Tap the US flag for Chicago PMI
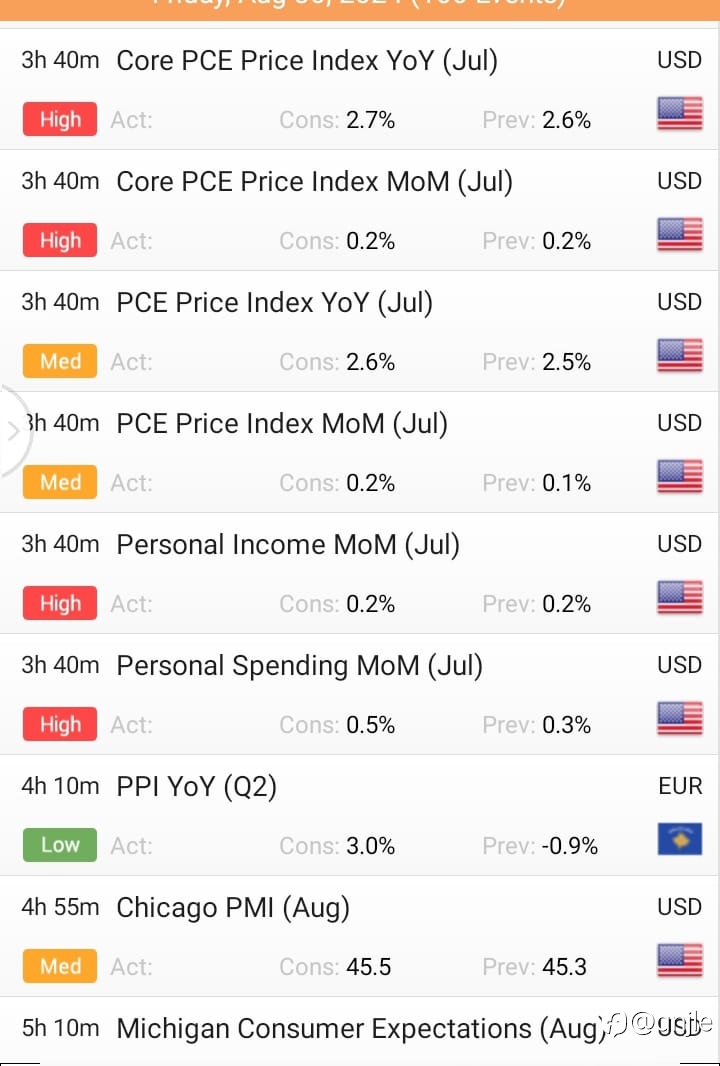Screen dimensions: 720x1066 tap(679, 960)
